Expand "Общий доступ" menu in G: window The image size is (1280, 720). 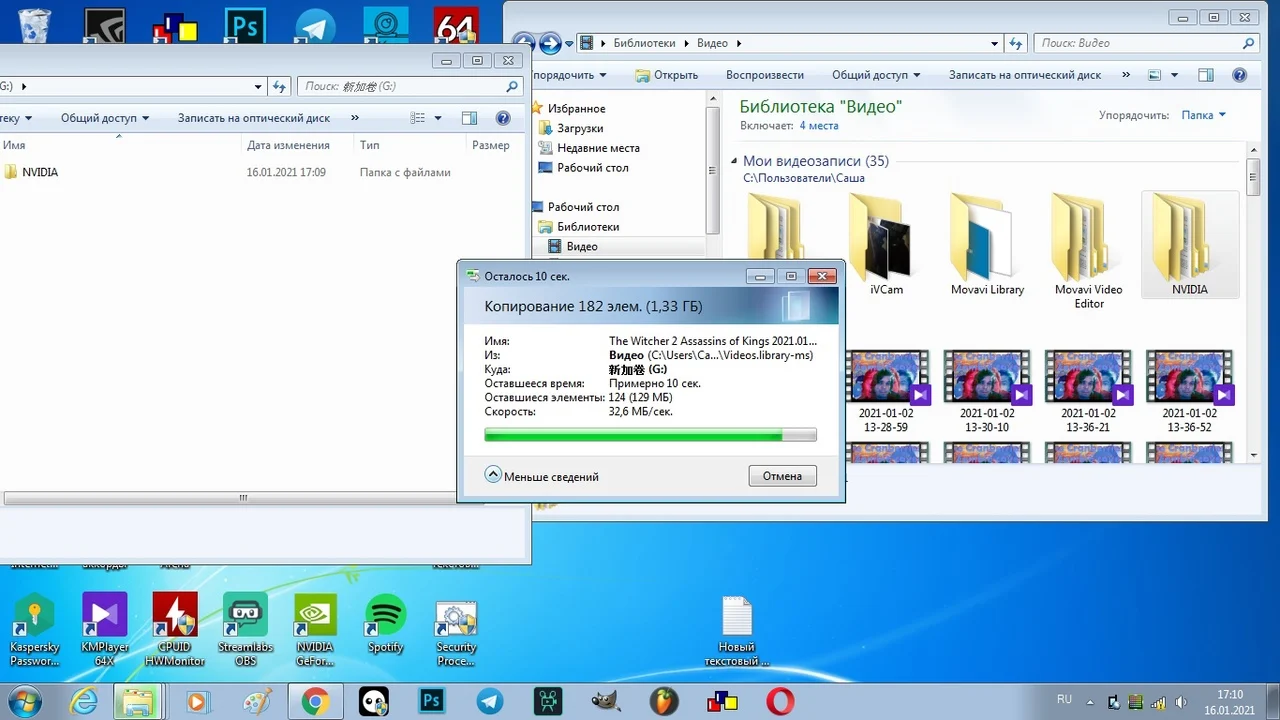(x=104, y=118)
